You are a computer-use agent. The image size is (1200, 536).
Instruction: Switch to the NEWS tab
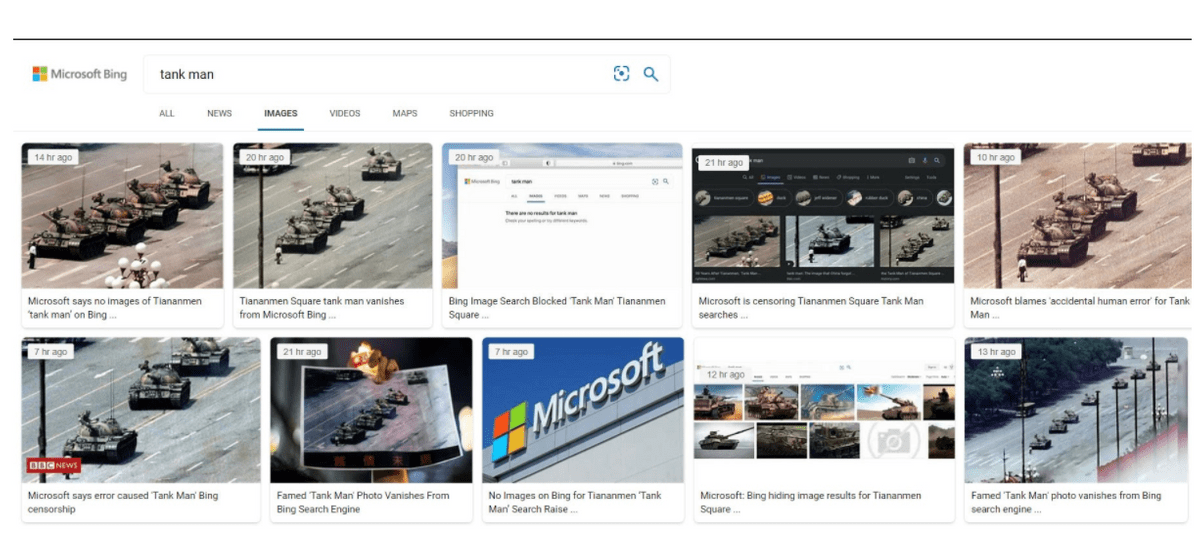pyautogui.click(x=219, y=114)
